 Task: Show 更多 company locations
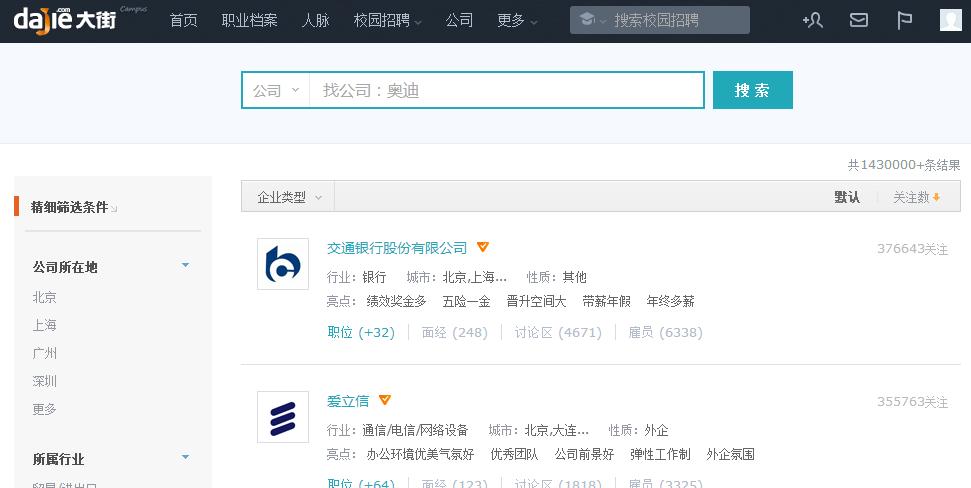tap(45, 409)
